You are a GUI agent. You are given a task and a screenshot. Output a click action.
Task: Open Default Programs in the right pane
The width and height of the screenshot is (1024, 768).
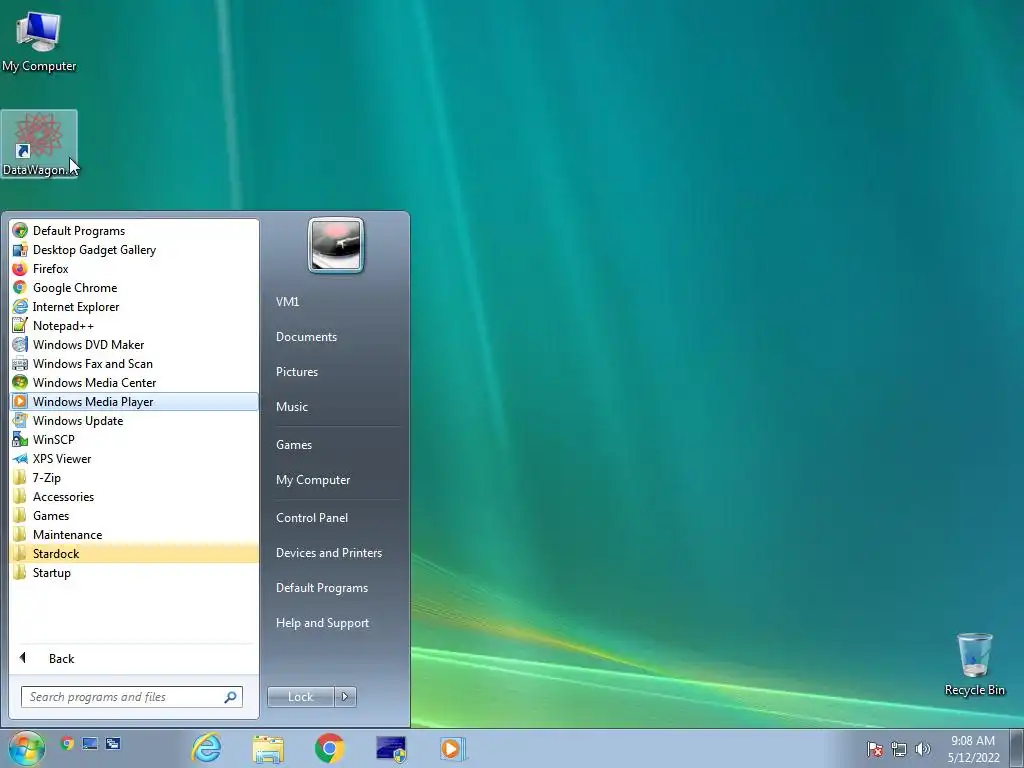coord(321,588)
